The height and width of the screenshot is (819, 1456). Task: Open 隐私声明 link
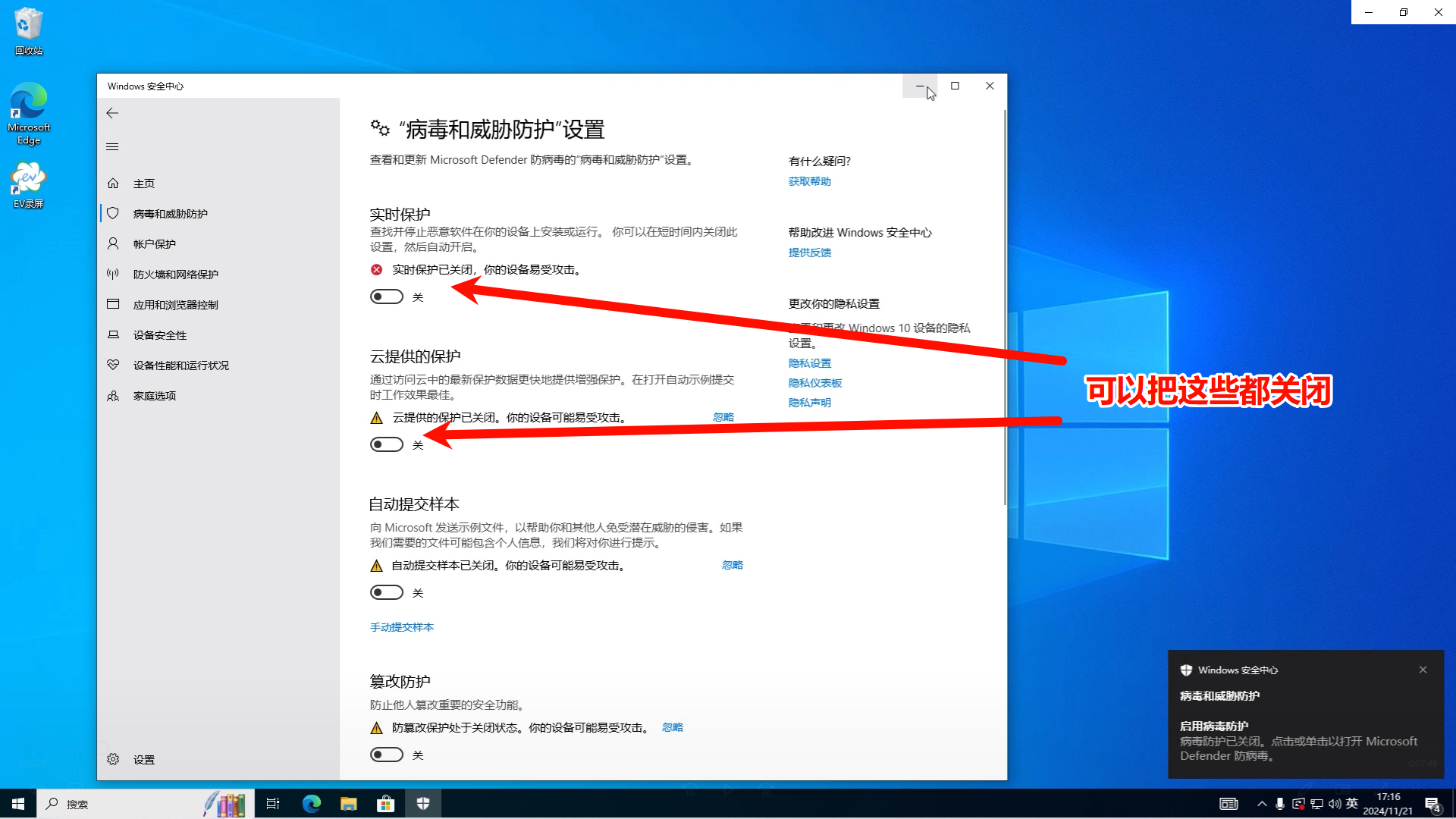(x=810, y=403)
